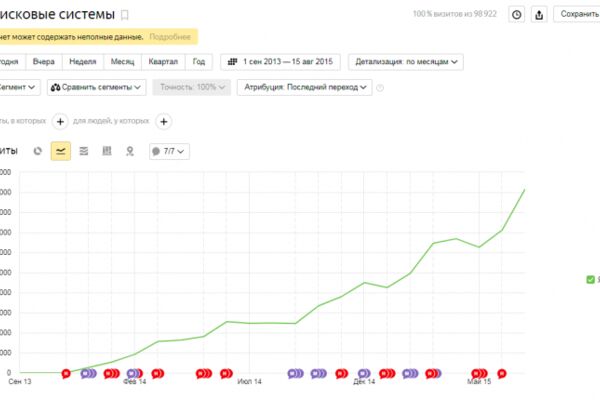Add a people condition with the plus after для людей
600x400 pixels.
[164, 122]
